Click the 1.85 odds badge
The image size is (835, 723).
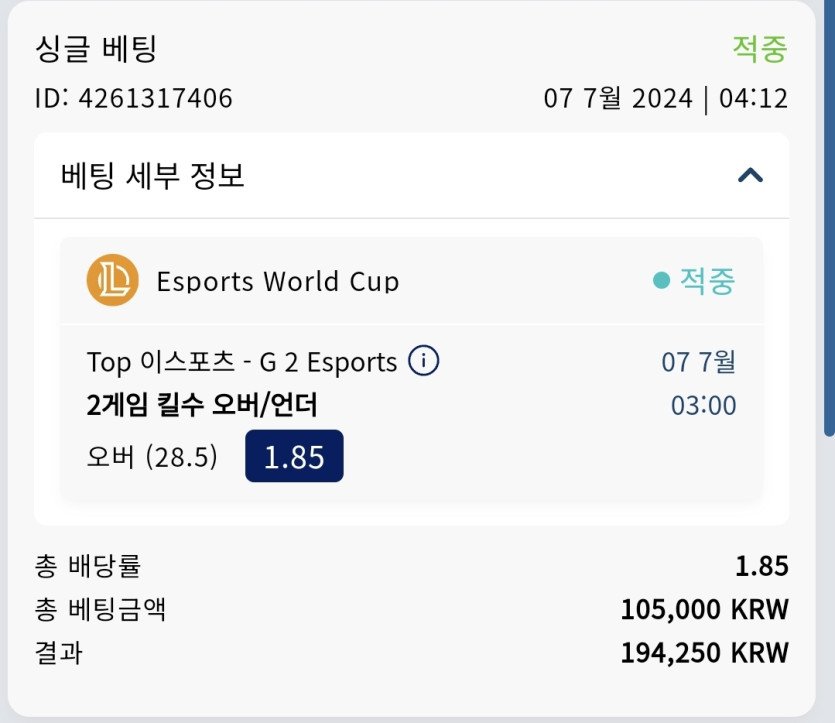(294, 456)
